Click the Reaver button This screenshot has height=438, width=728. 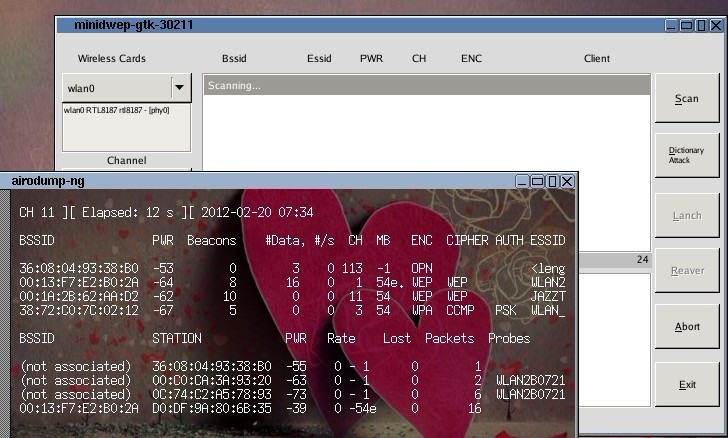pyautogui.click(x=686, y=270)
